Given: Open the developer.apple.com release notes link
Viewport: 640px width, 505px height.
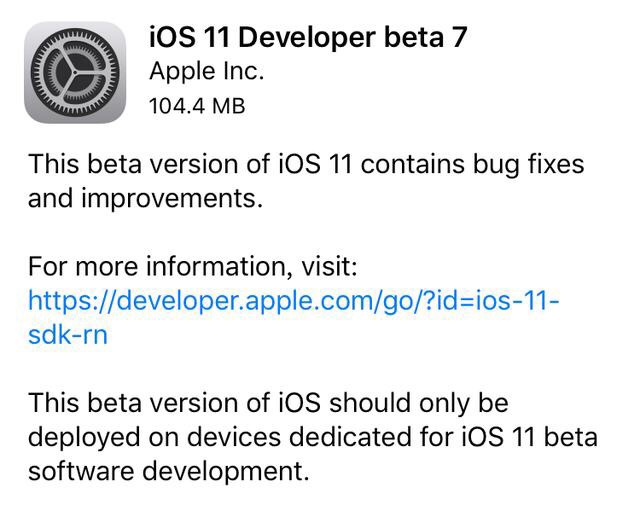Looking at the screenshot, I should 293,318.
